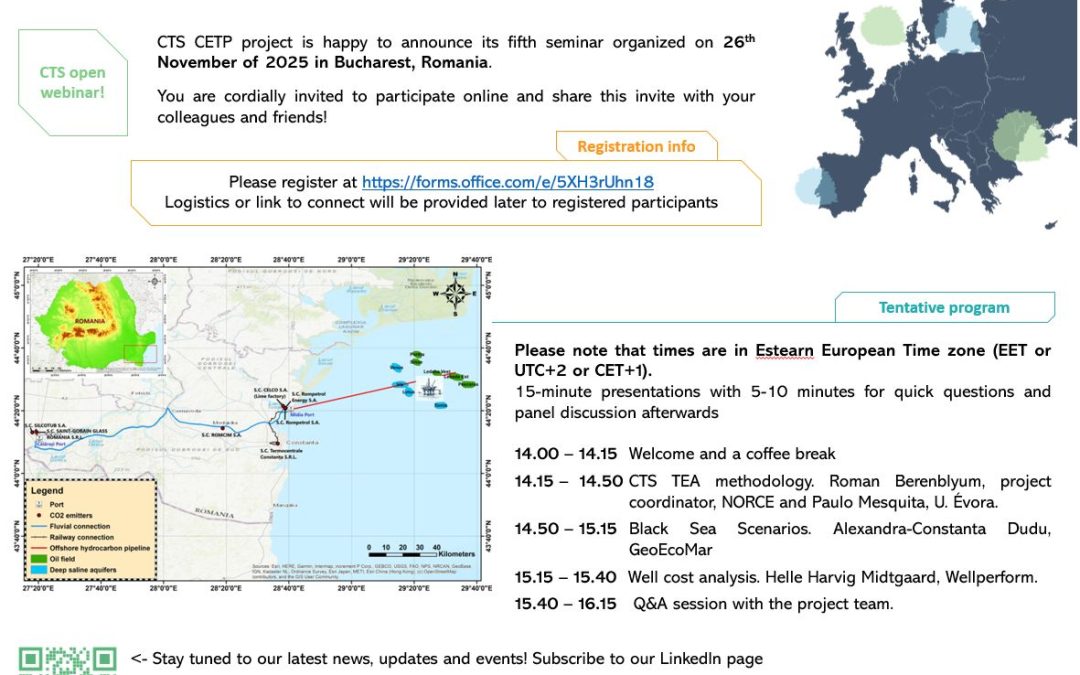The image size is (1080, 675).
Task: Open the forms.office.com registration link
Action: [507, 182]
